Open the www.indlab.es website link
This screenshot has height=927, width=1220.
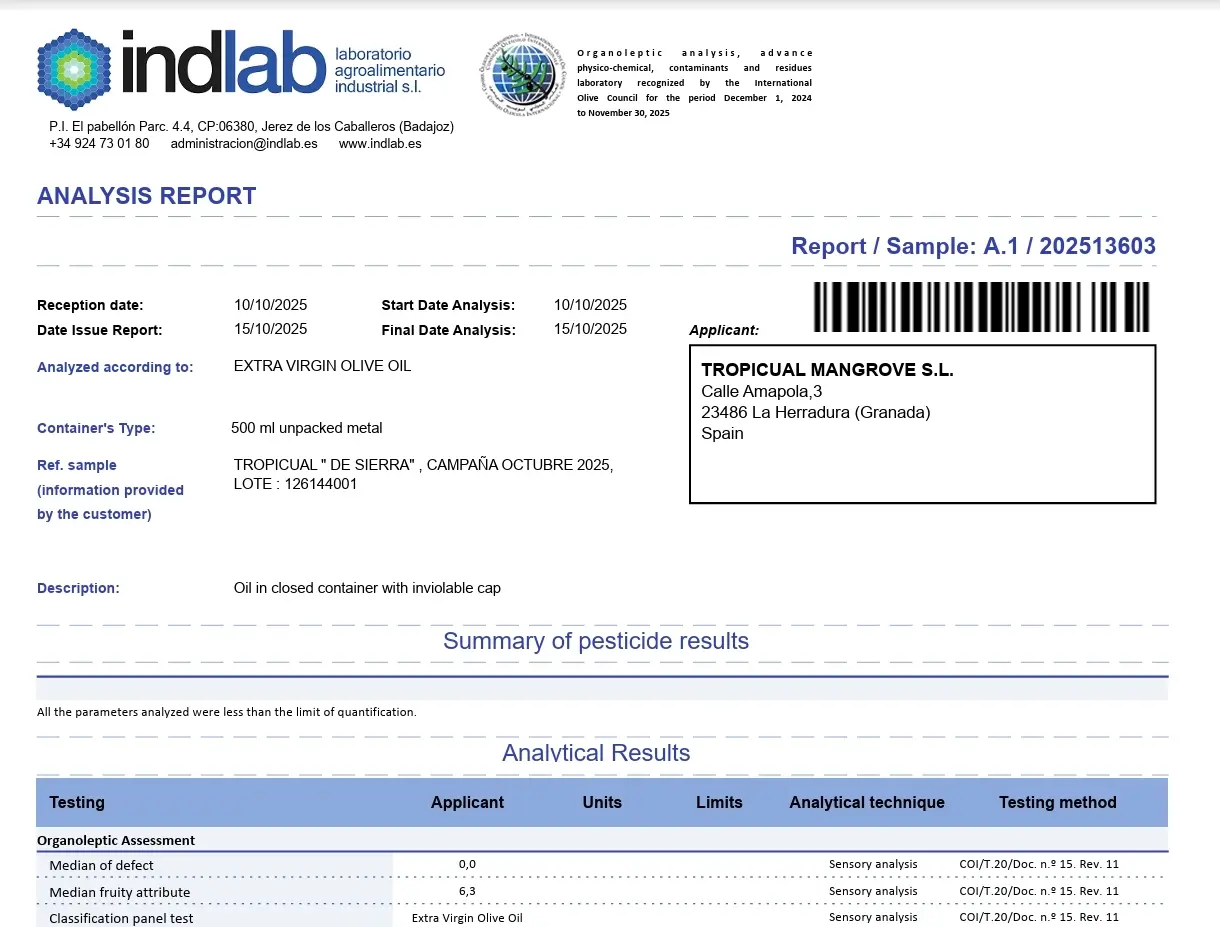380,144
